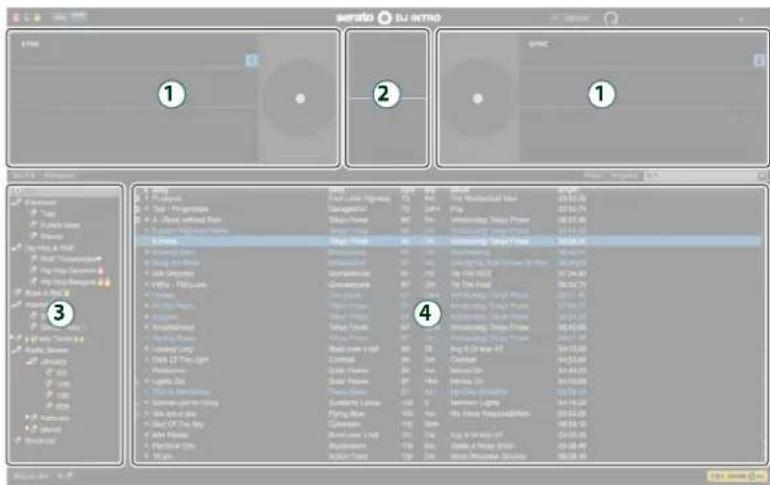
Task: Click the round icon next to Setup
Action: pyautogui.click(x=610, y=19)
